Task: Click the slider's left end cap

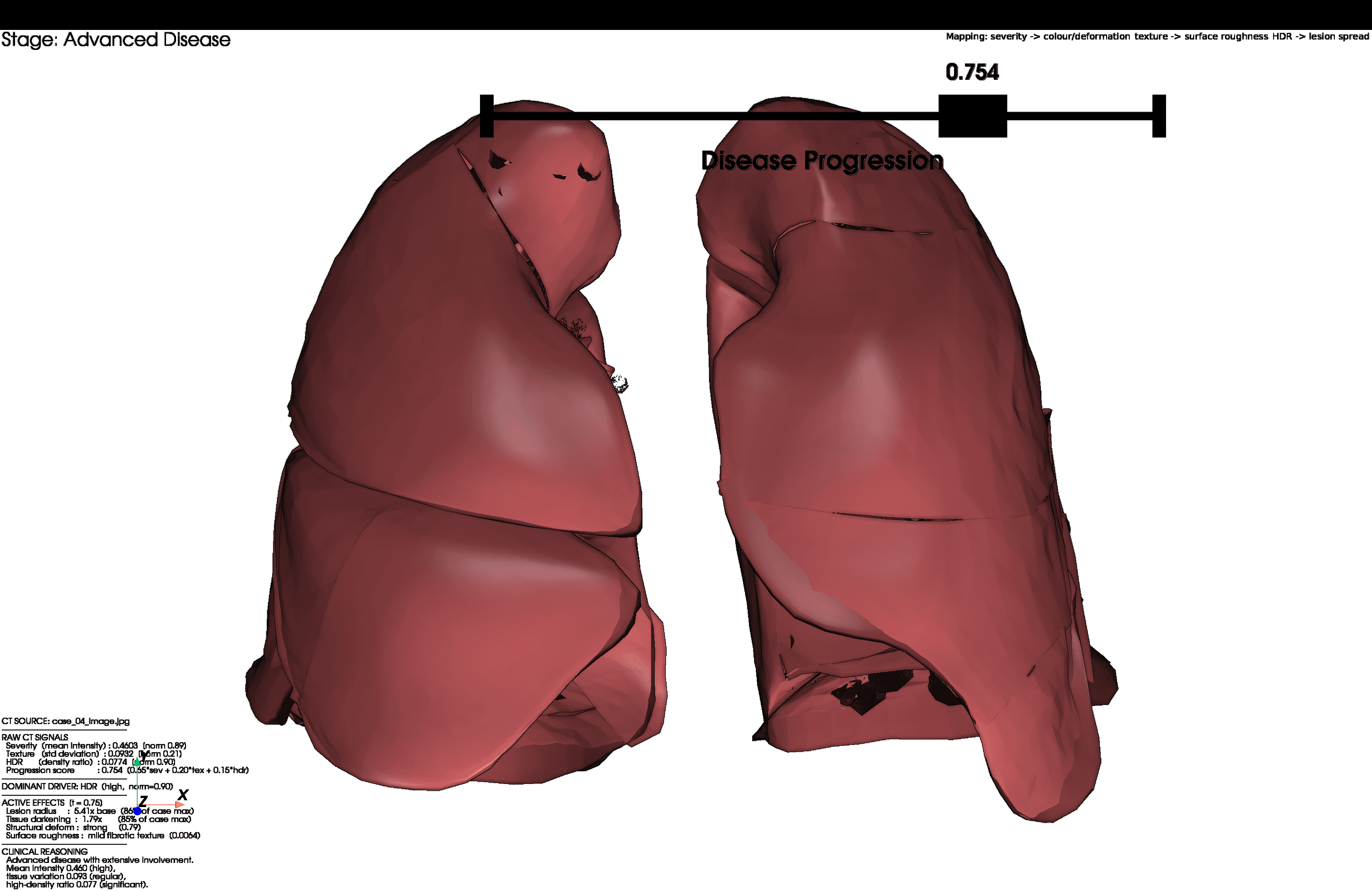Action: point(486,116)
